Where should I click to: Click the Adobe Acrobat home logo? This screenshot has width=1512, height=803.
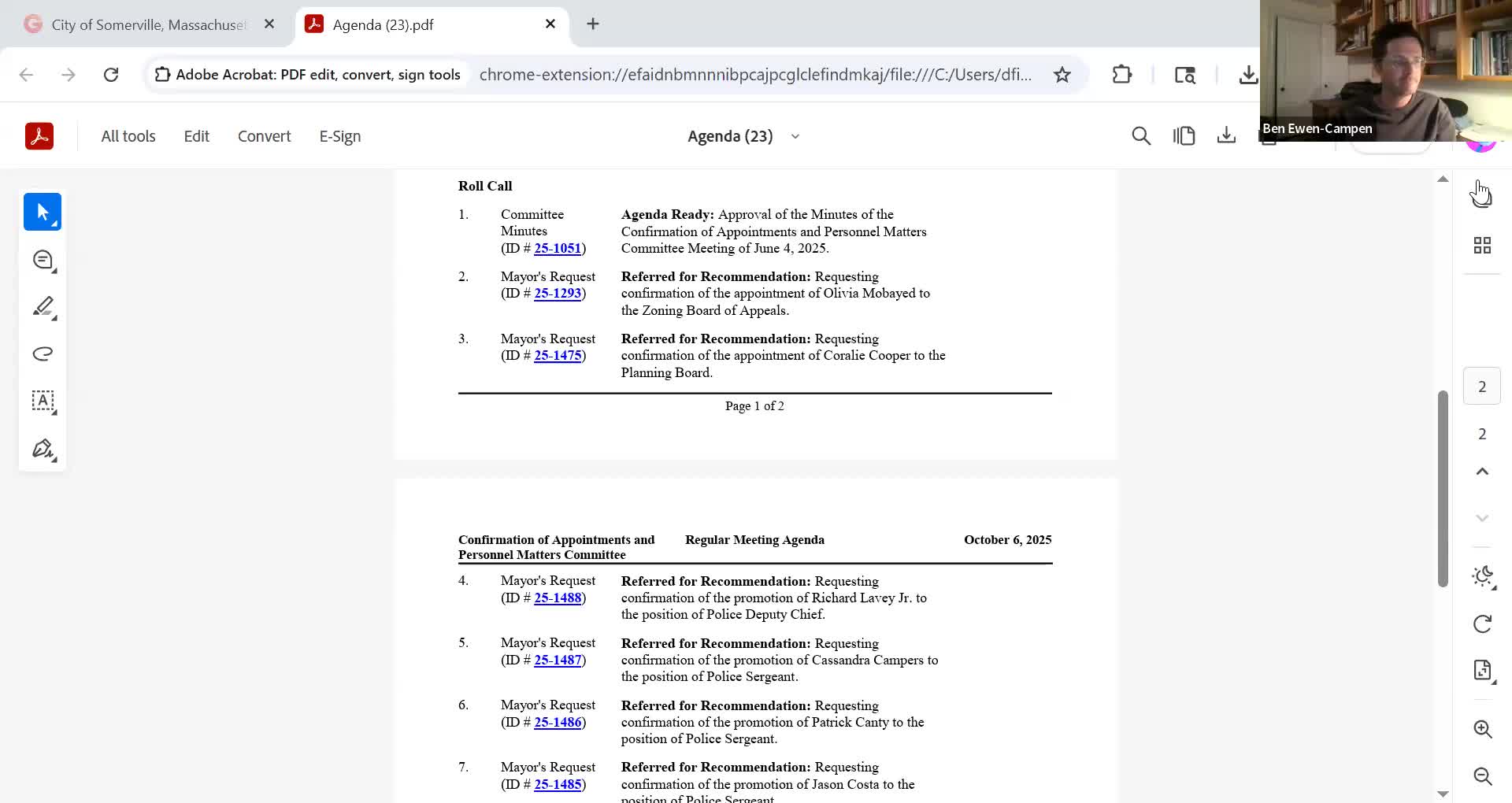pyautogui.click(x=39, y=136)
